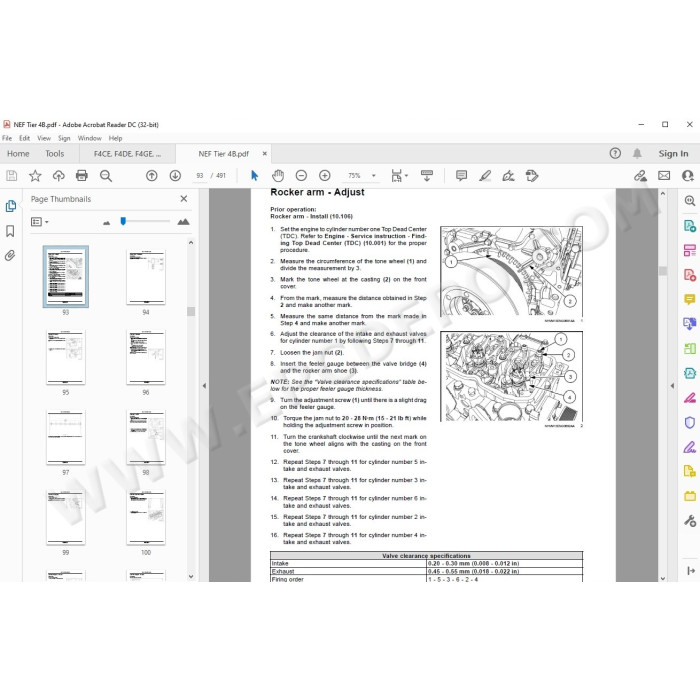This screenshot has width=700, height=700.
Task: Open the account profile icon
Action: [688, 176]
